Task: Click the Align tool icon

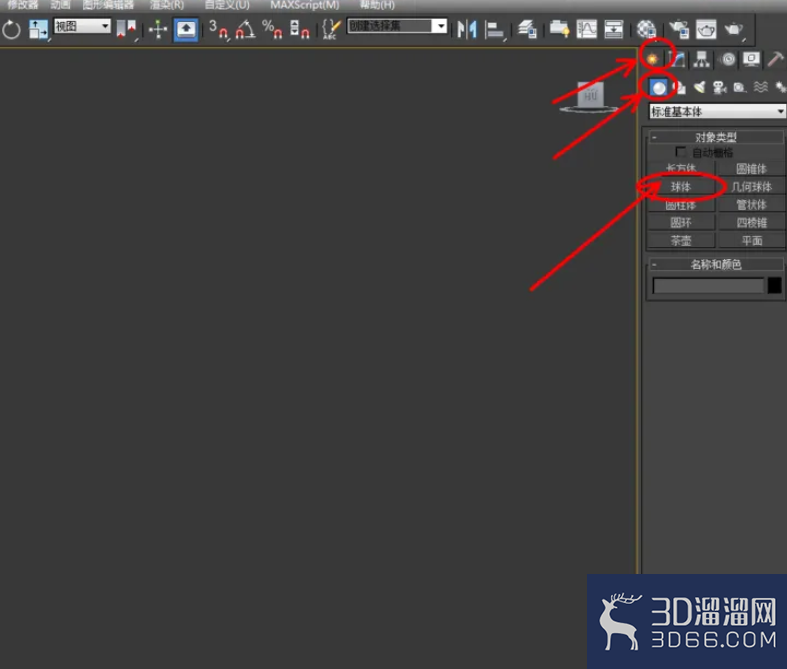Action: click(494, 30)
